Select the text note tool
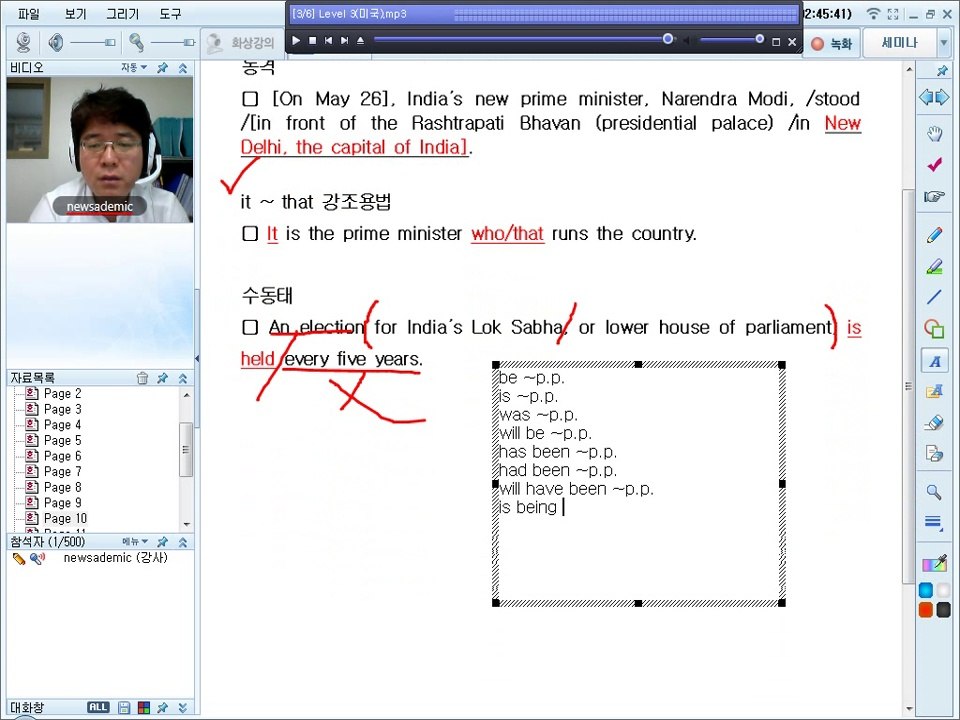960x720 pixels. [934, 392]
